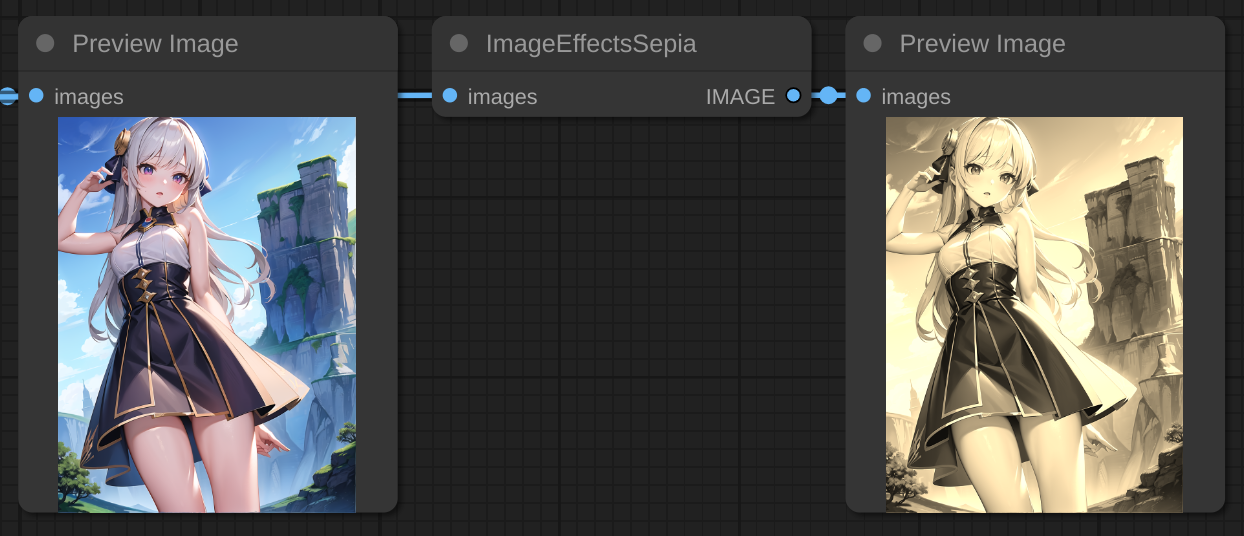Collapse the left Preview Image node using its header dot
Viewport: 1244px width, 536px height.
[45, 44]
